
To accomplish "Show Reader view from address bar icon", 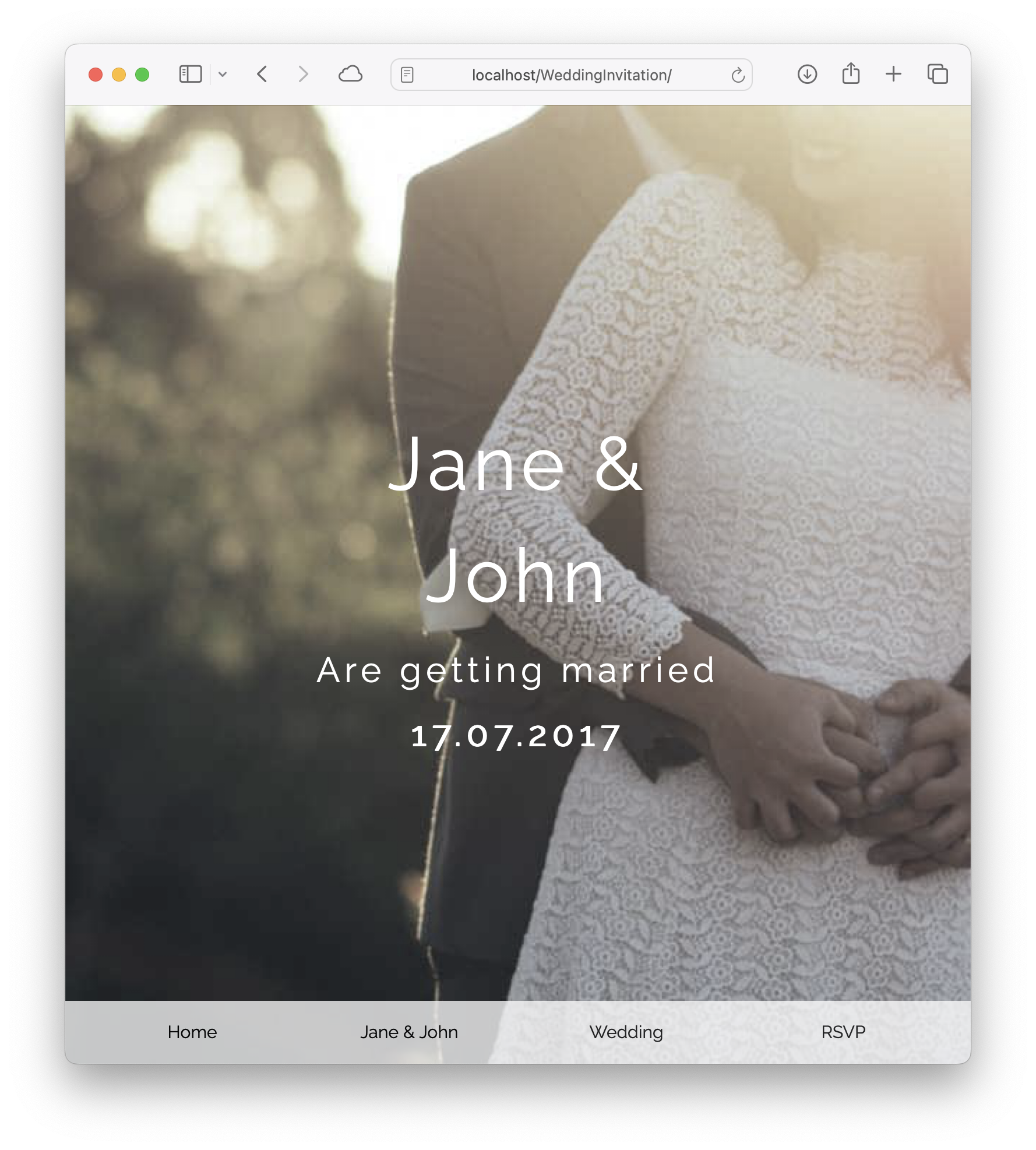I will coord(407,75).
